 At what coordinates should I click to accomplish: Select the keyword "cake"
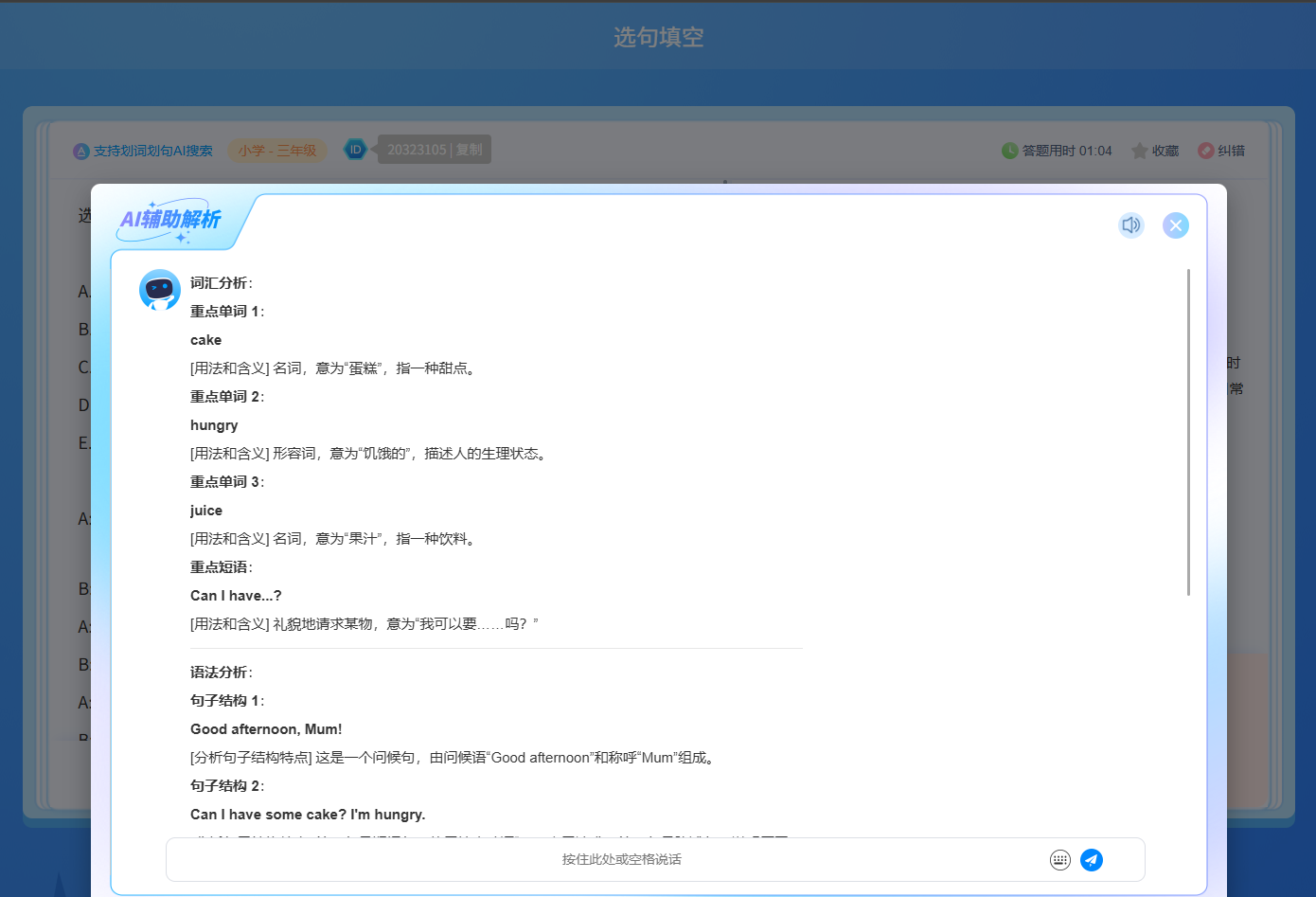pos(205,340)
